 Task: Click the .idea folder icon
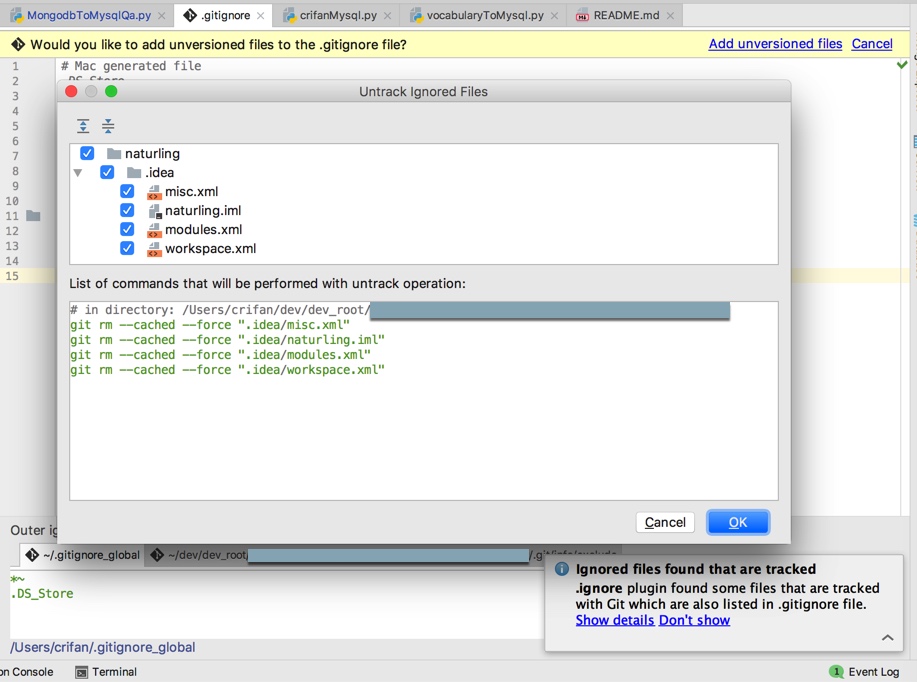134,173
